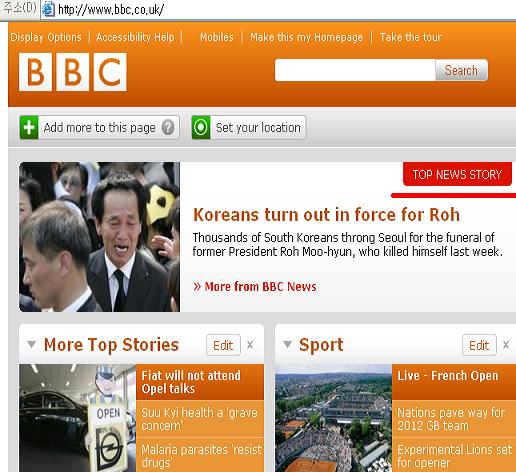Screen dimensions: 516x472
Task: Click the question mark help icon
Action: [168, 127]
